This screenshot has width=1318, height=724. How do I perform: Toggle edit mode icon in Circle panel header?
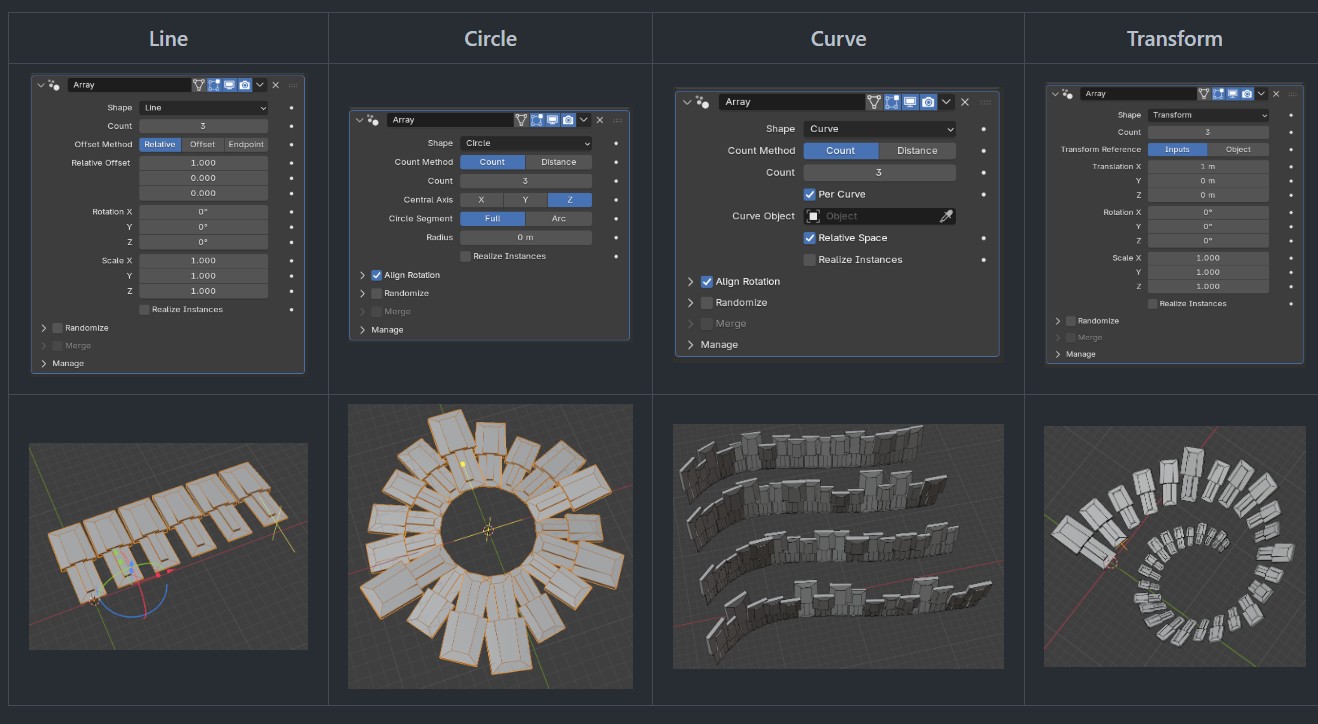coord(536,120)
